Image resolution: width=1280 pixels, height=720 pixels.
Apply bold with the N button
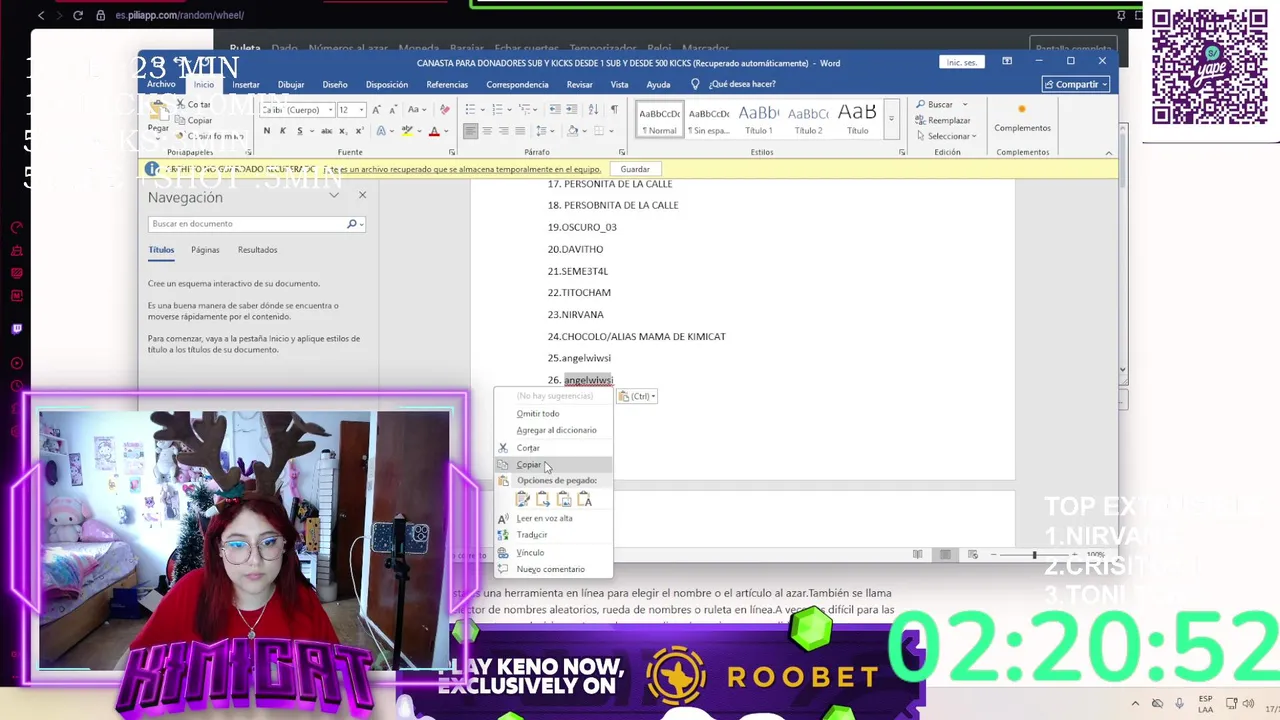coord(267,131)
